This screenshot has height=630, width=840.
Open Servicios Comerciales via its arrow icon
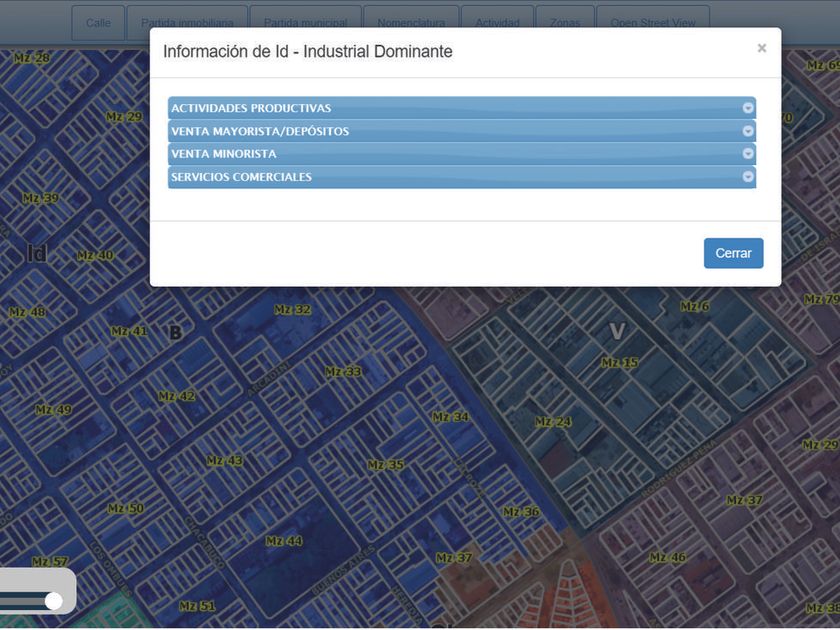[747, 177]
